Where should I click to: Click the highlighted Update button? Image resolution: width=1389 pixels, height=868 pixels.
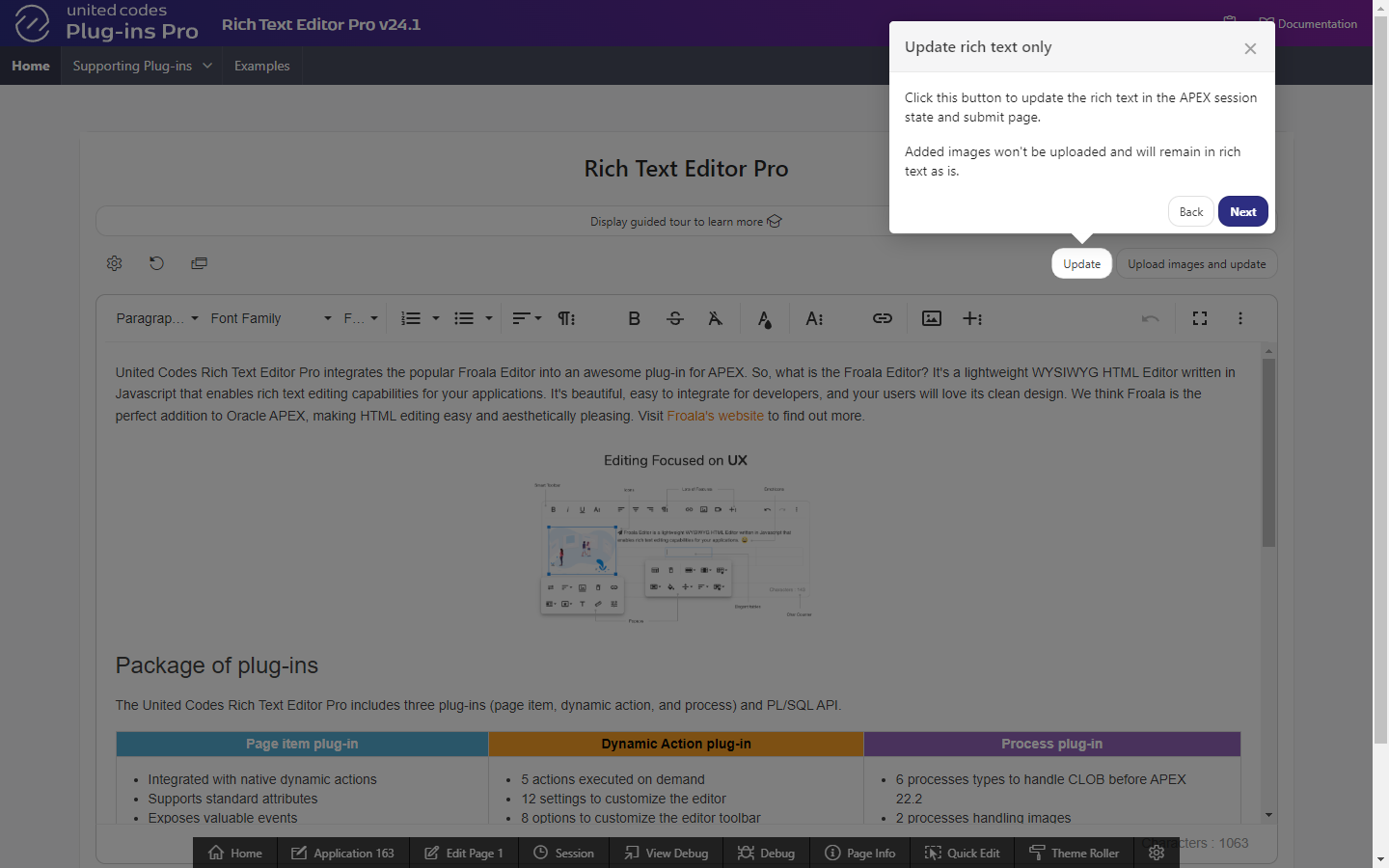(x=1081, y=263)
